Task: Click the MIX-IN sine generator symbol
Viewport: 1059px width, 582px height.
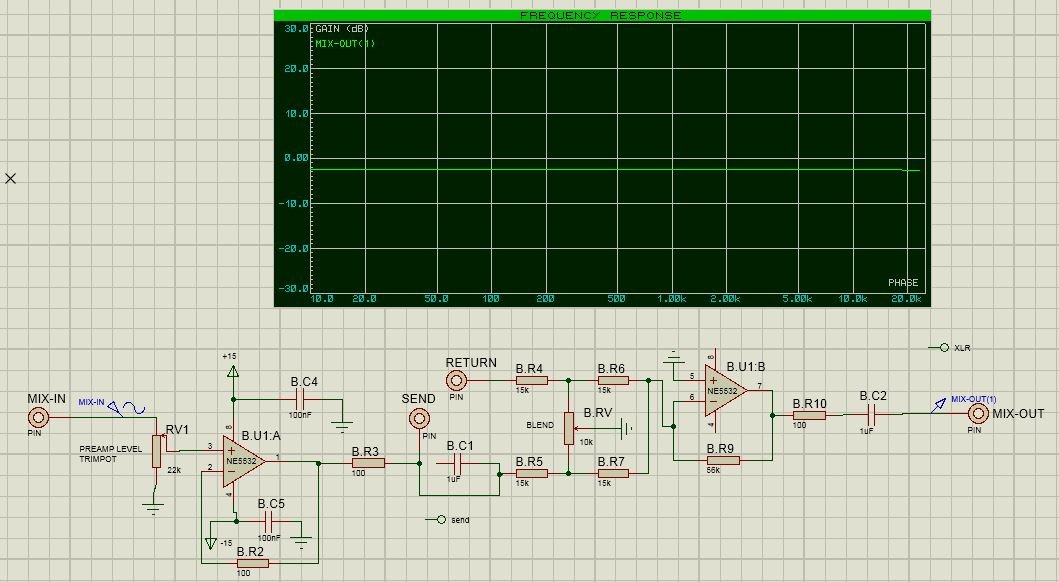Action: 126,408
